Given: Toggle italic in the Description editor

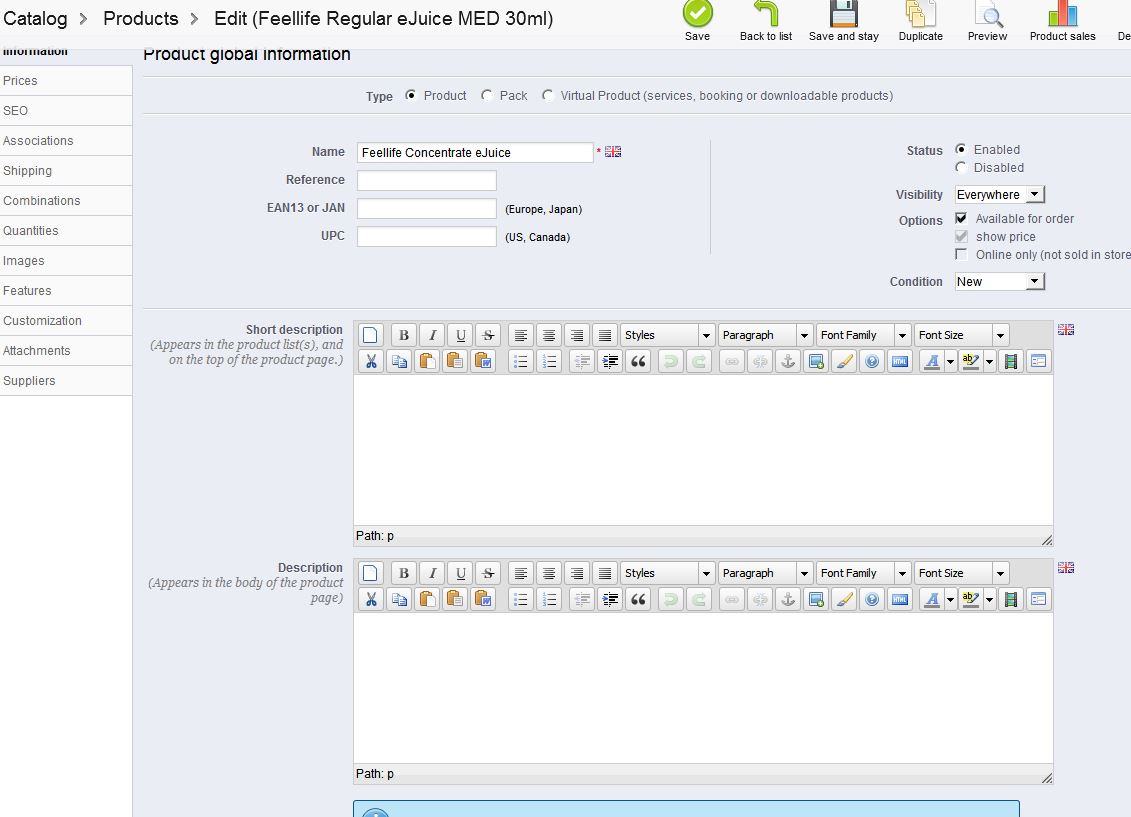Looking at the screenshot, I should (x=432, y=573).
